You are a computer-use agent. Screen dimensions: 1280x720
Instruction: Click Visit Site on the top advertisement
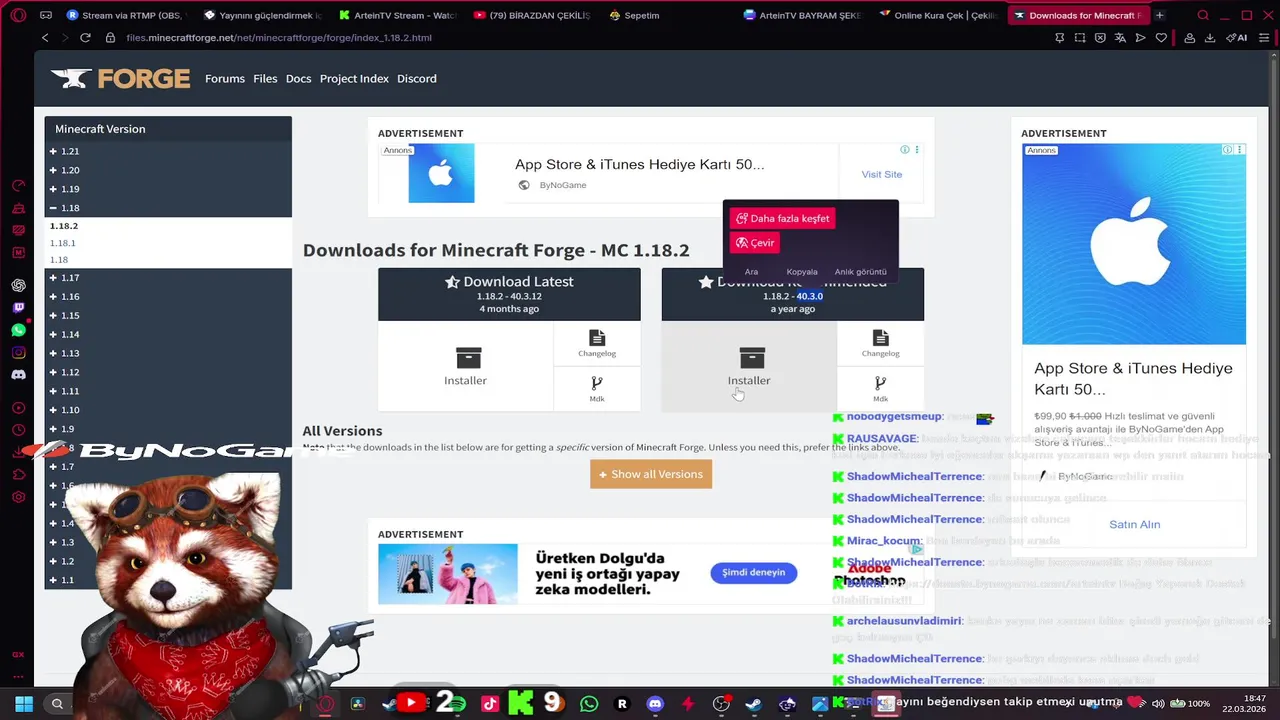pos(882,174)
